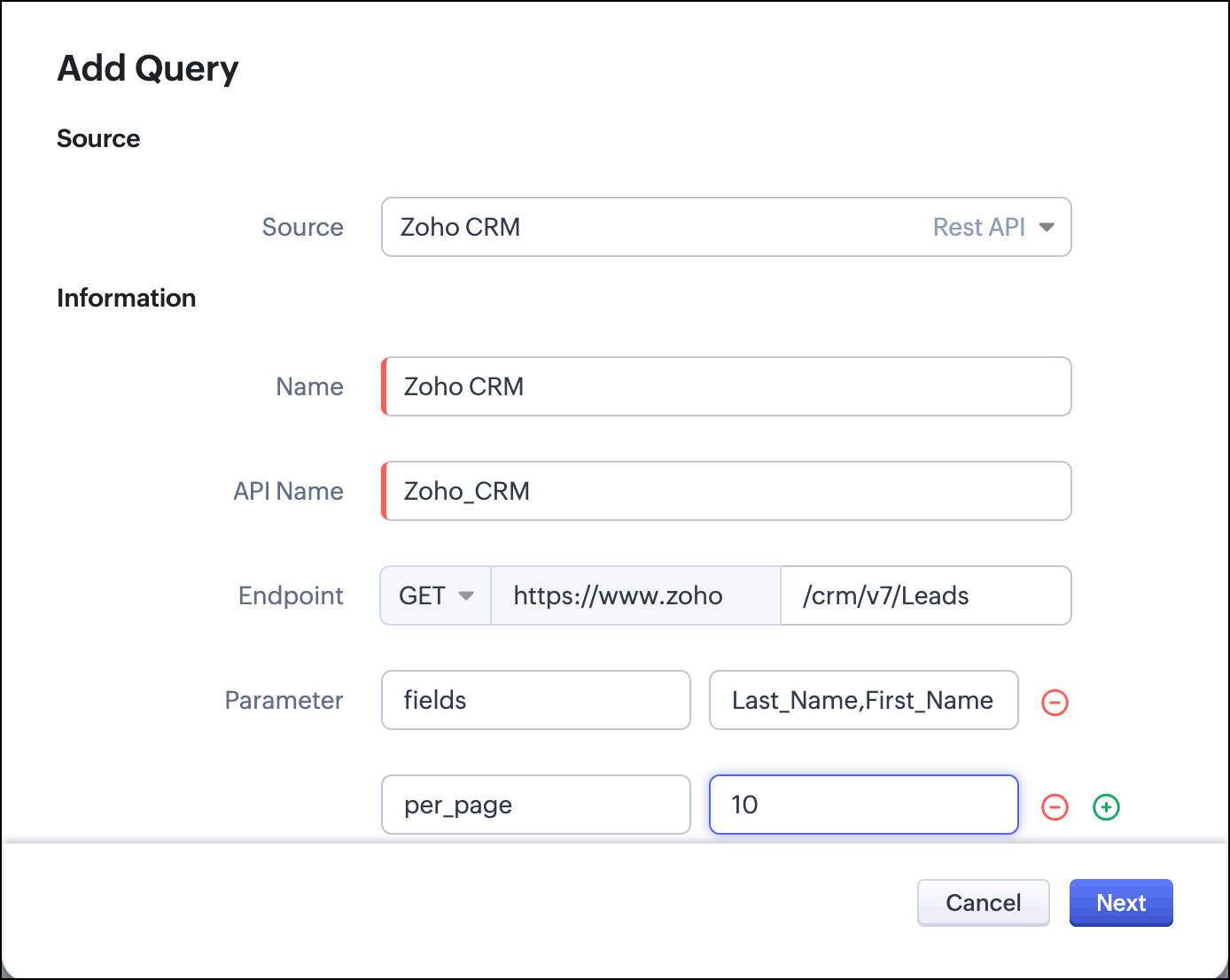Remove the per_page parameter row

1055,807
